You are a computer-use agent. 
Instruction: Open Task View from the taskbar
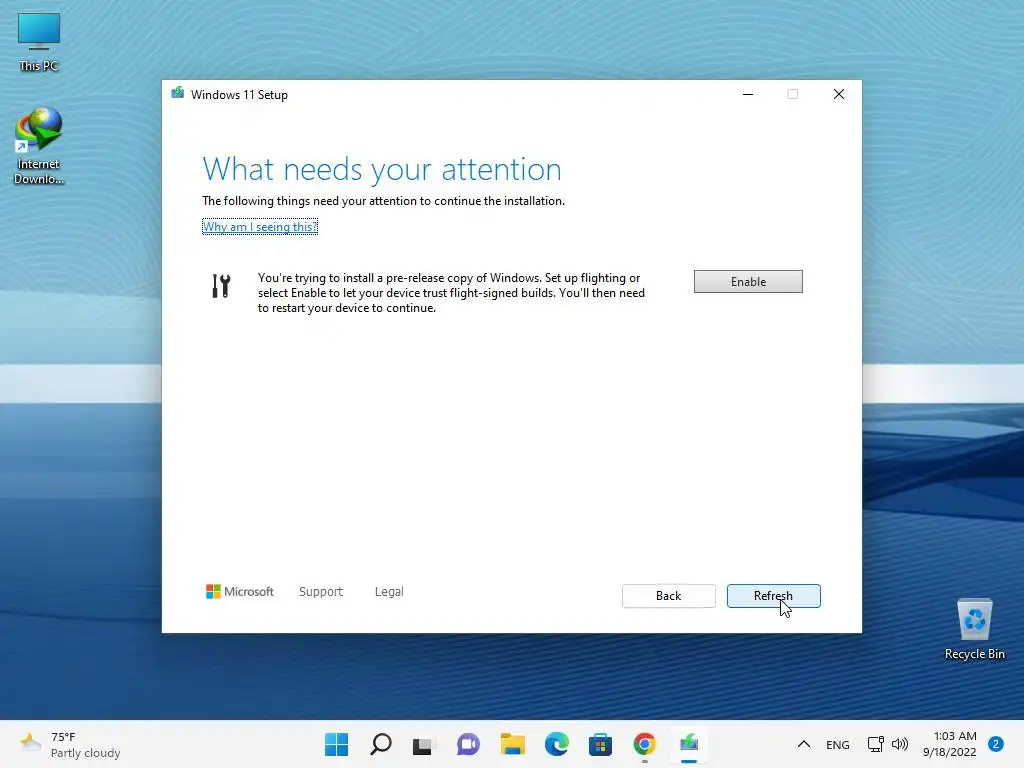[423, 744]
